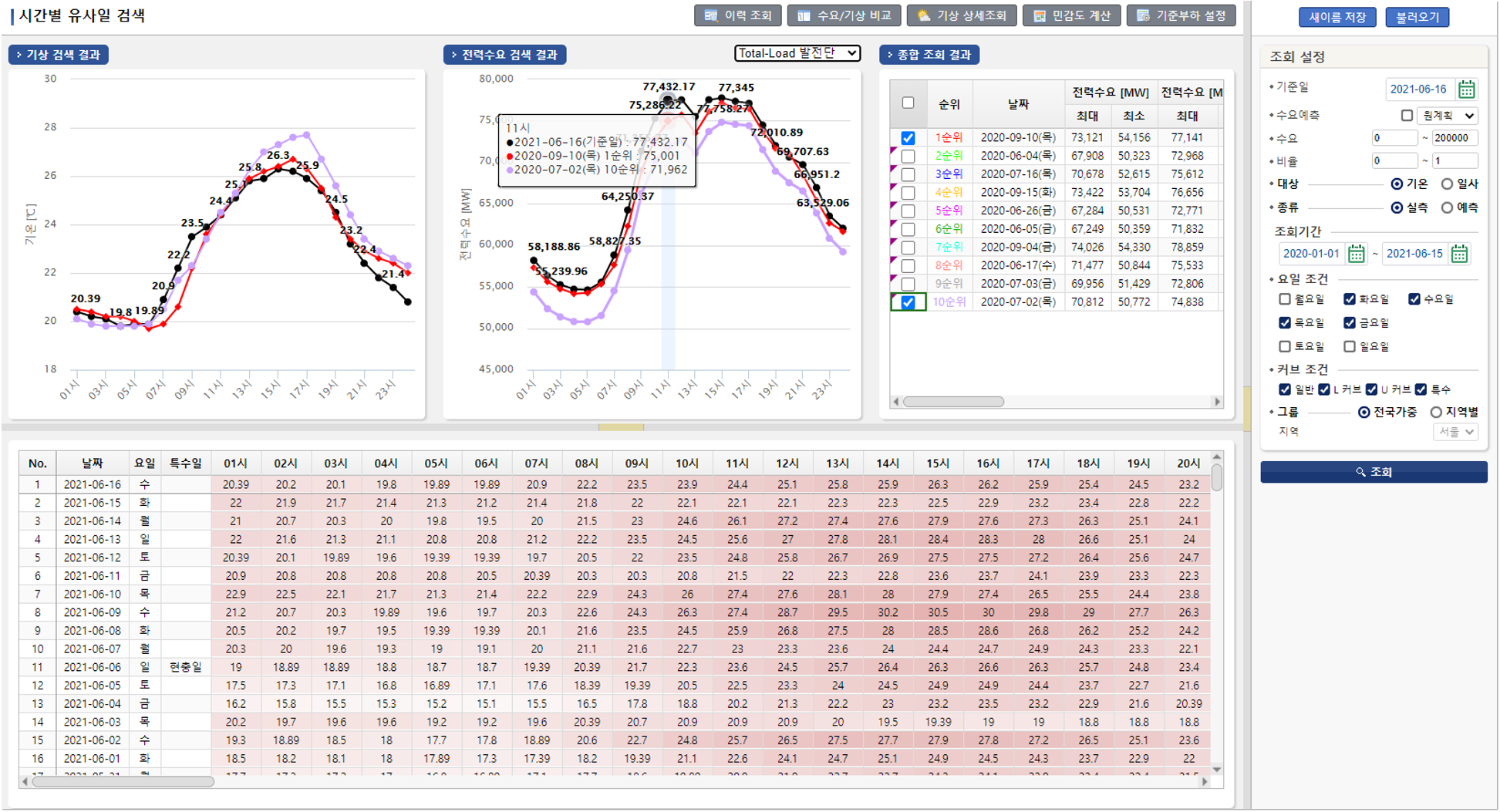The image size is (1500, 812).
Task: Uncheck the 1순위 row checkbox
Action: [908, 138]
